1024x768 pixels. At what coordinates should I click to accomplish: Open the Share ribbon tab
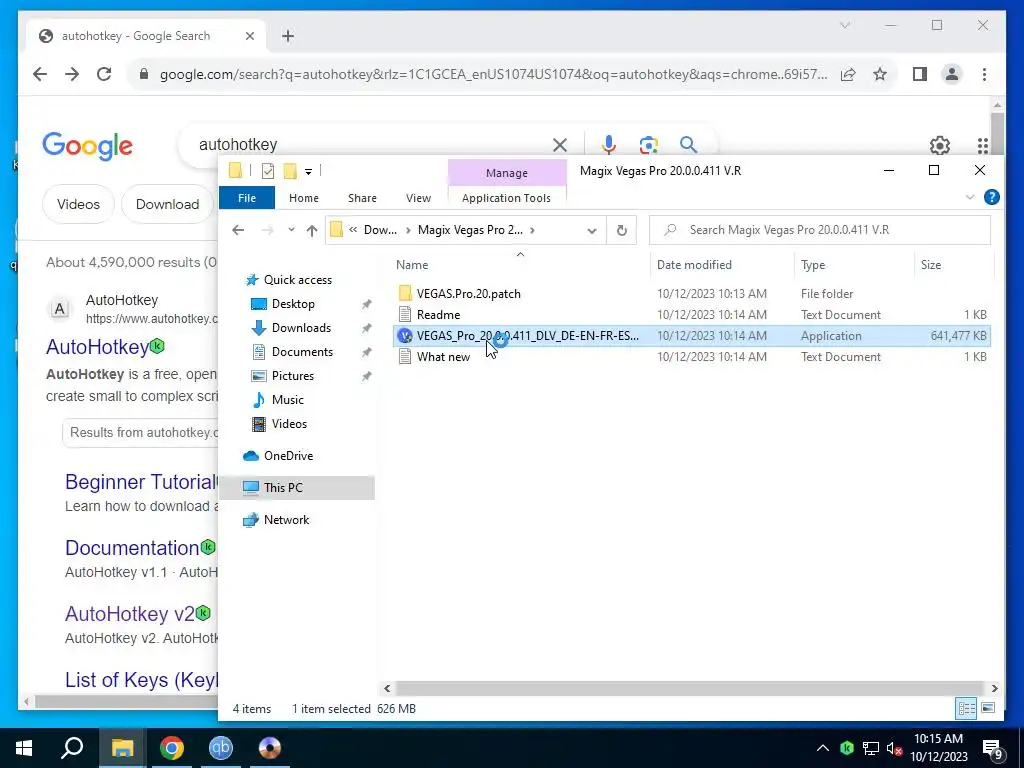[362, 198]
